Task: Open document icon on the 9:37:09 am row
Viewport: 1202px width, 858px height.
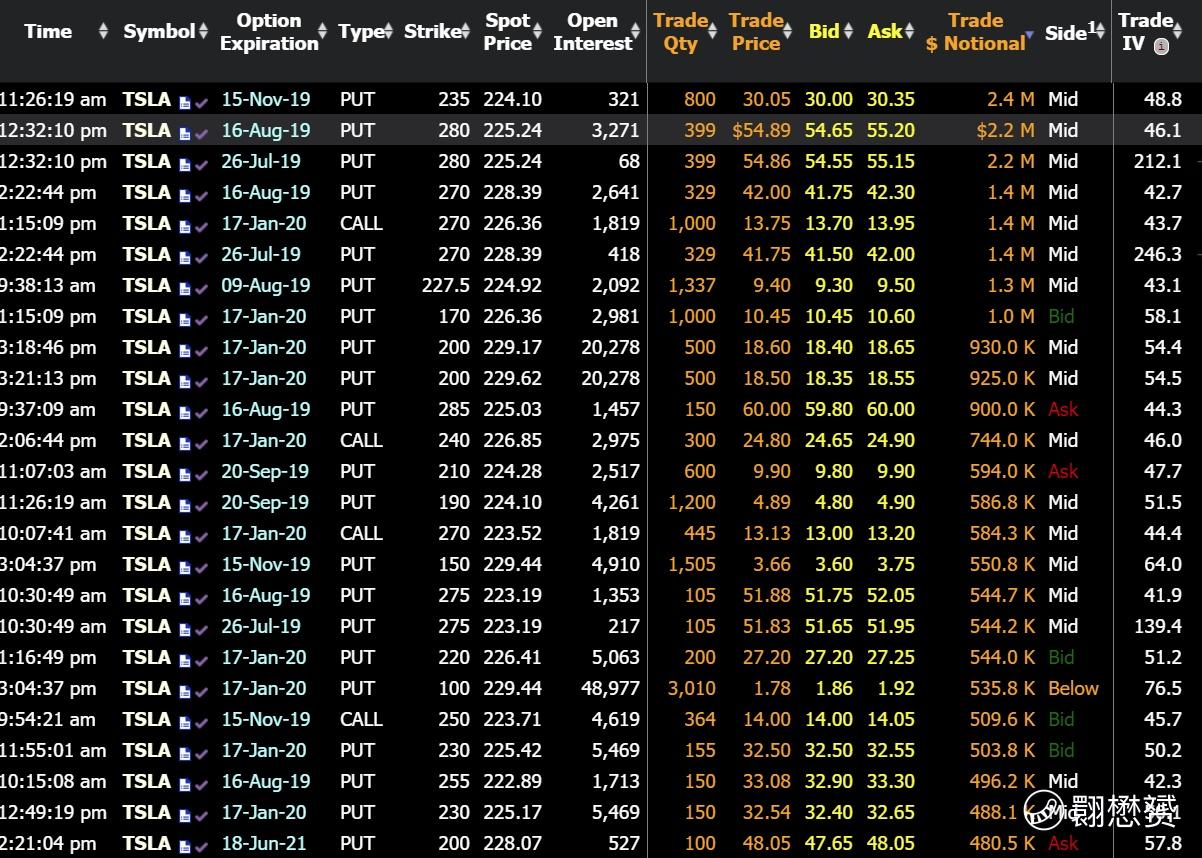Action: (x=185, y=412)
